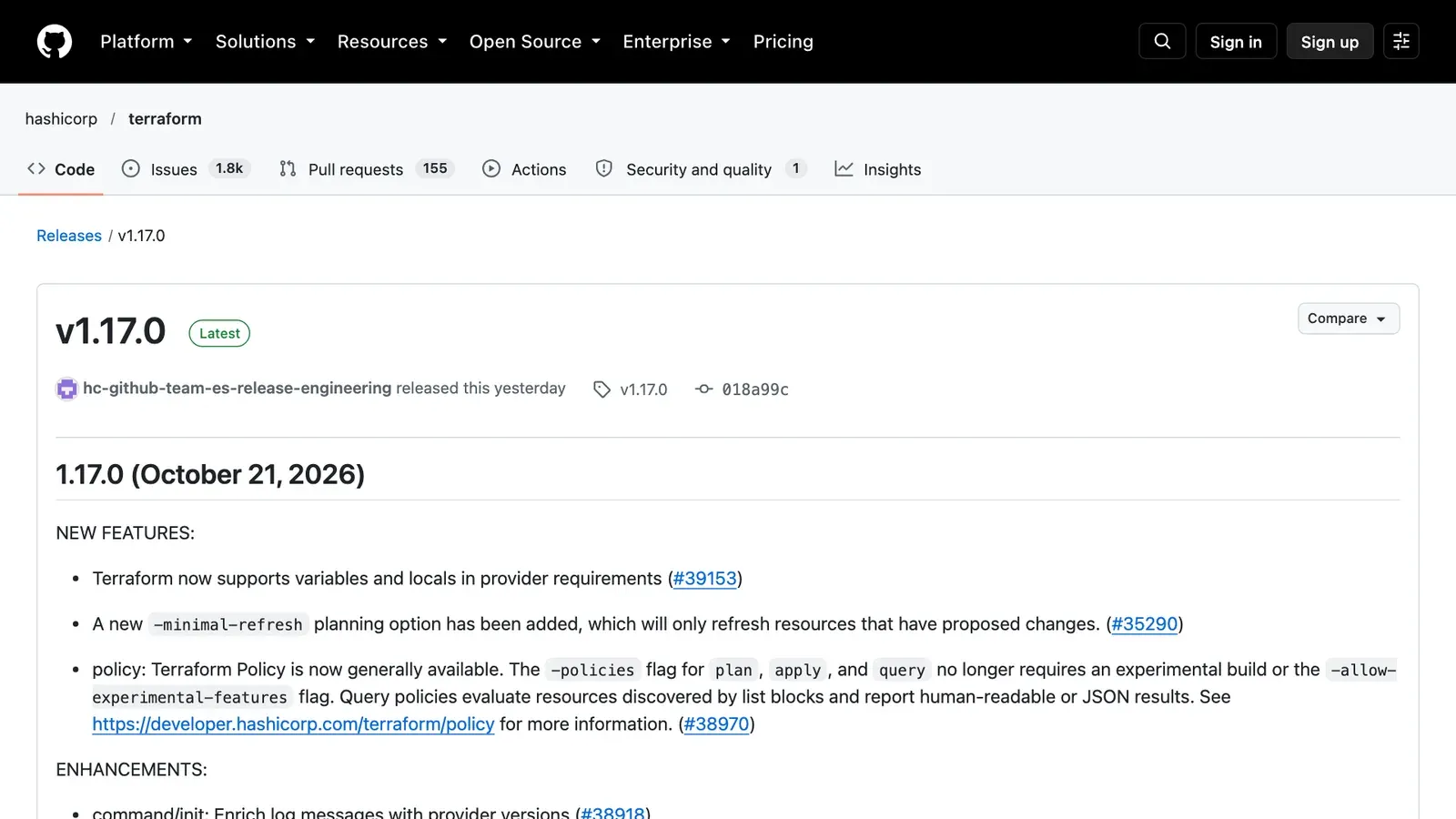Click the tag icon beside v1.17.0
Screen dimensions: 1456x819
tap(602, 389)
